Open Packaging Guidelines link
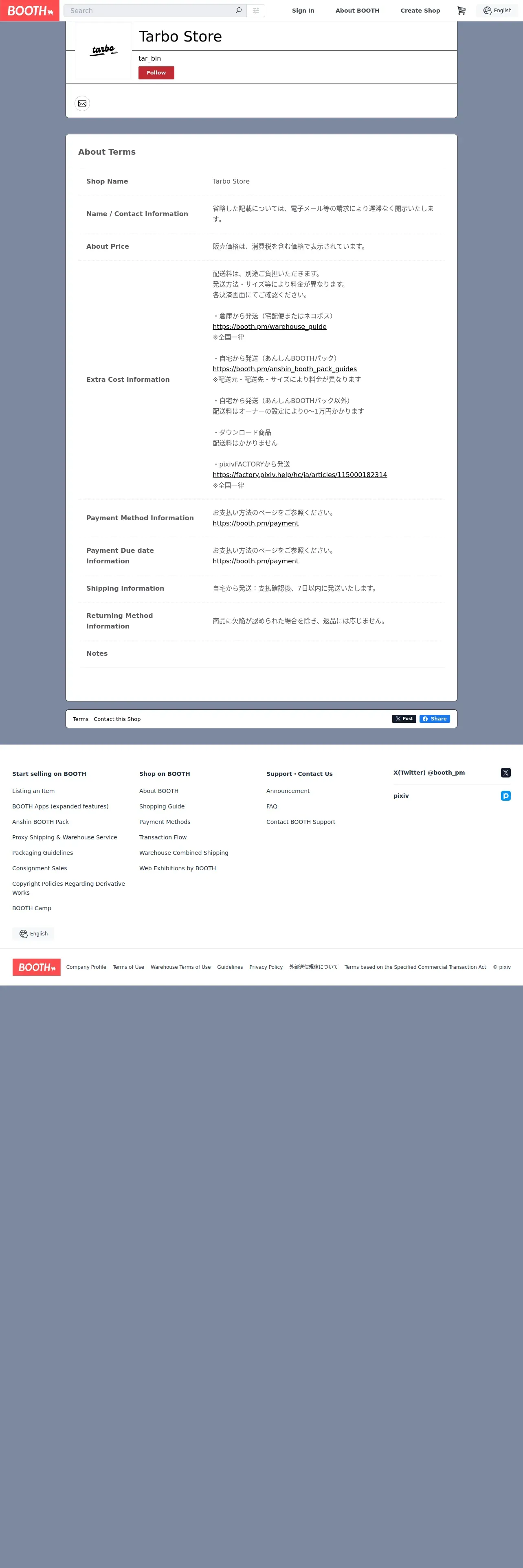The width and height of the screenshot is (523, 1568). 43,853
